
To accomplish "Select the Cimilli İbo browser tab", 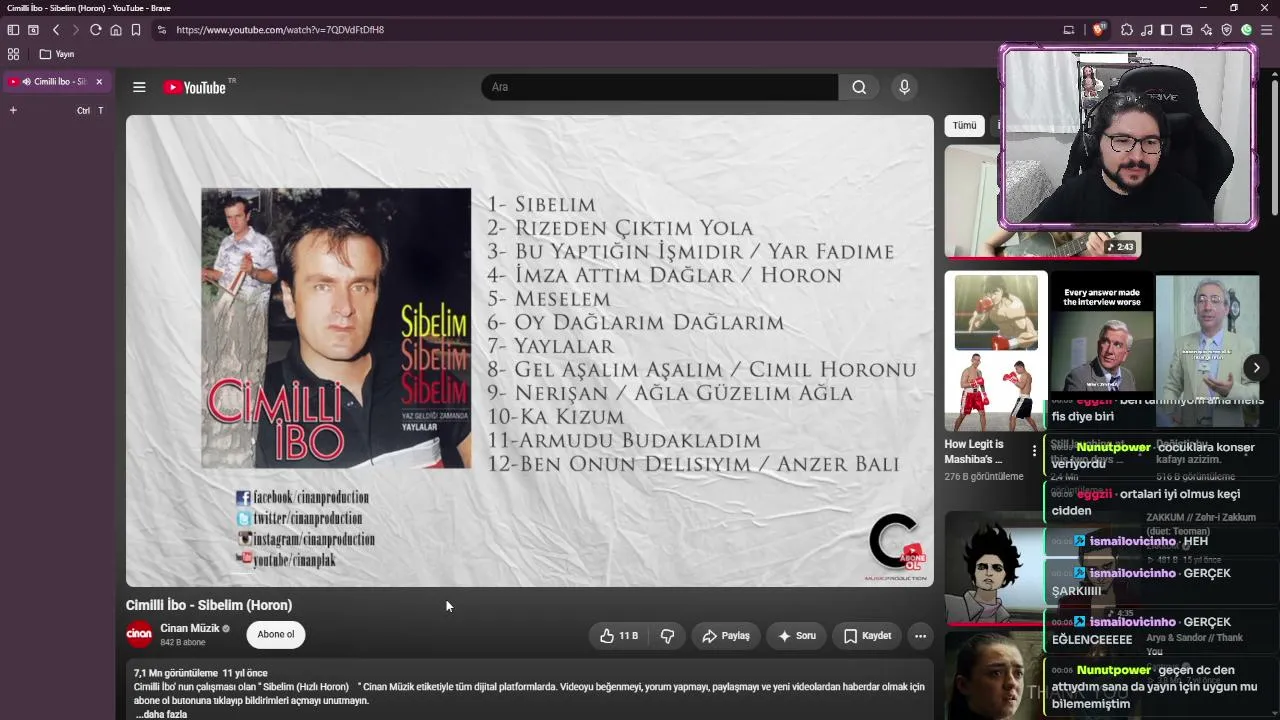I will coord(56,82).
